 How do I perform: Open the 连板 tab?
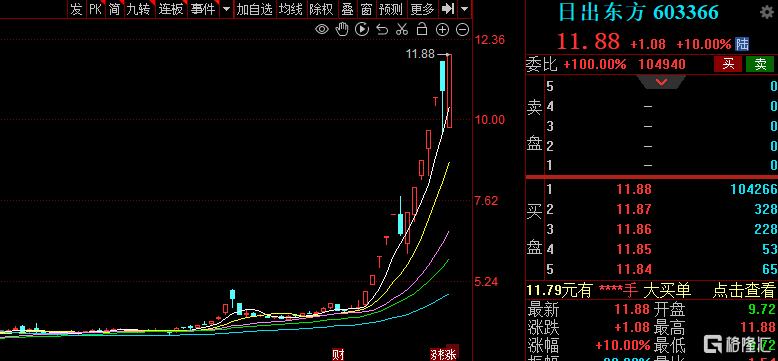[x=170, y=9]
